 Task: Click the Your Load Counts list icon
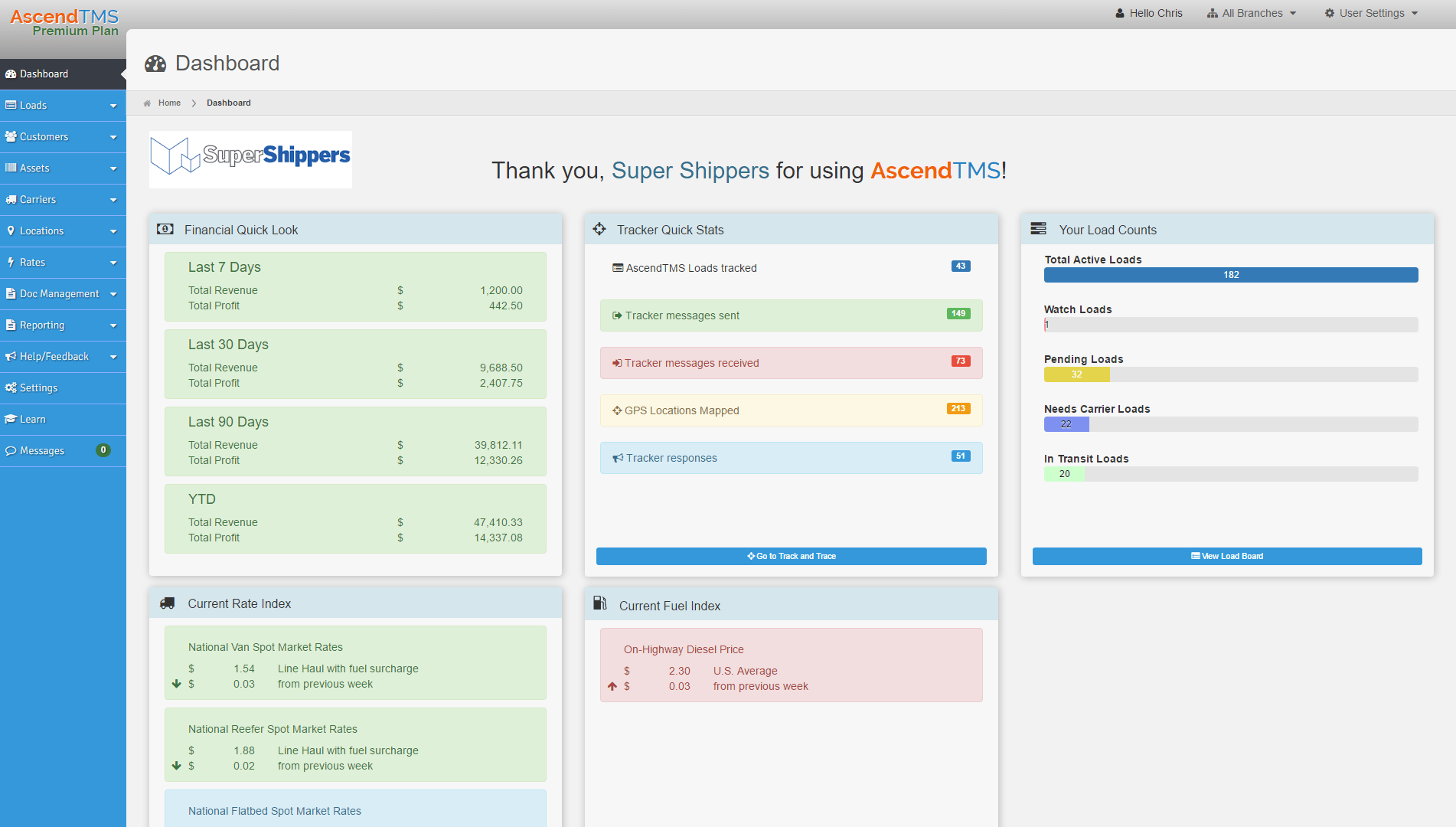coord(1038,229)
